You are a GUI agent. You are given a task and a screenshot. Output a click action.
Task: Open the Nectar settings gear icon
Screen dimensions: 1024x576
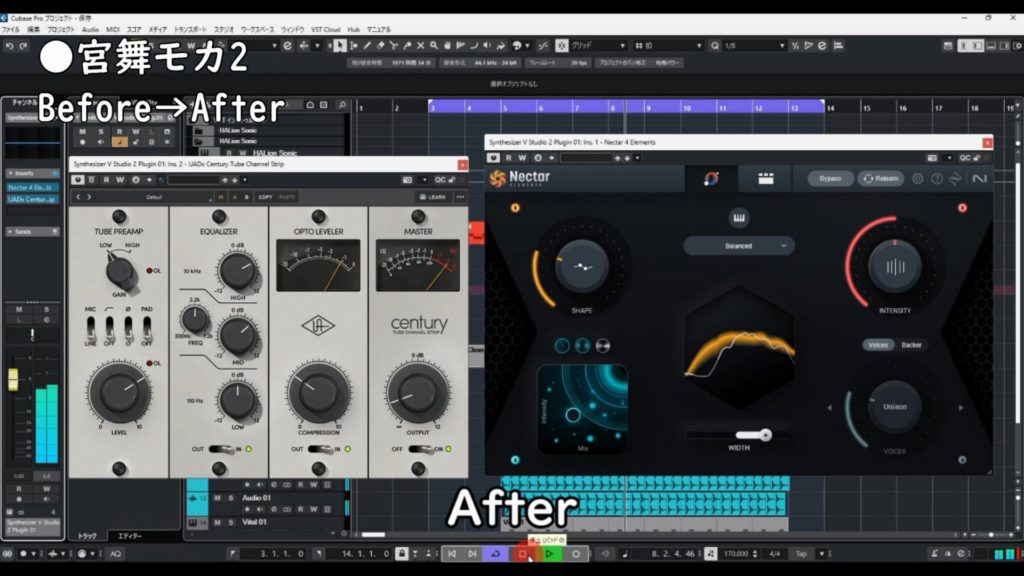tap(917, 179)
